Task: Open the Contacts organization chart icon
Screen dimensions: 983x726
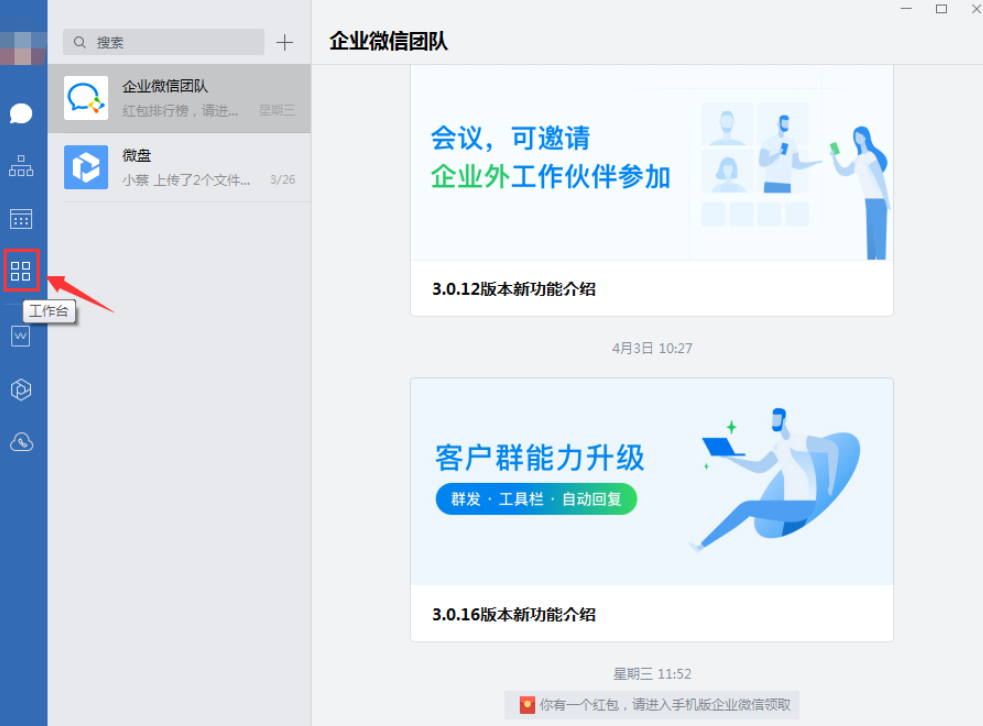Action: pos(21,166)
